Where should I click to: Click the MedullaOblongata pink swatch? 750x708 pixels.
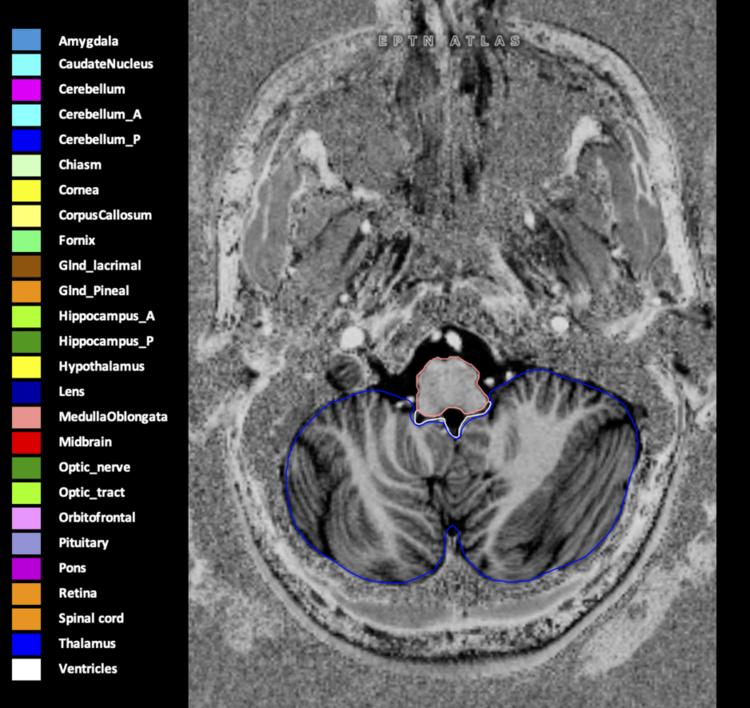pos(26,417)
